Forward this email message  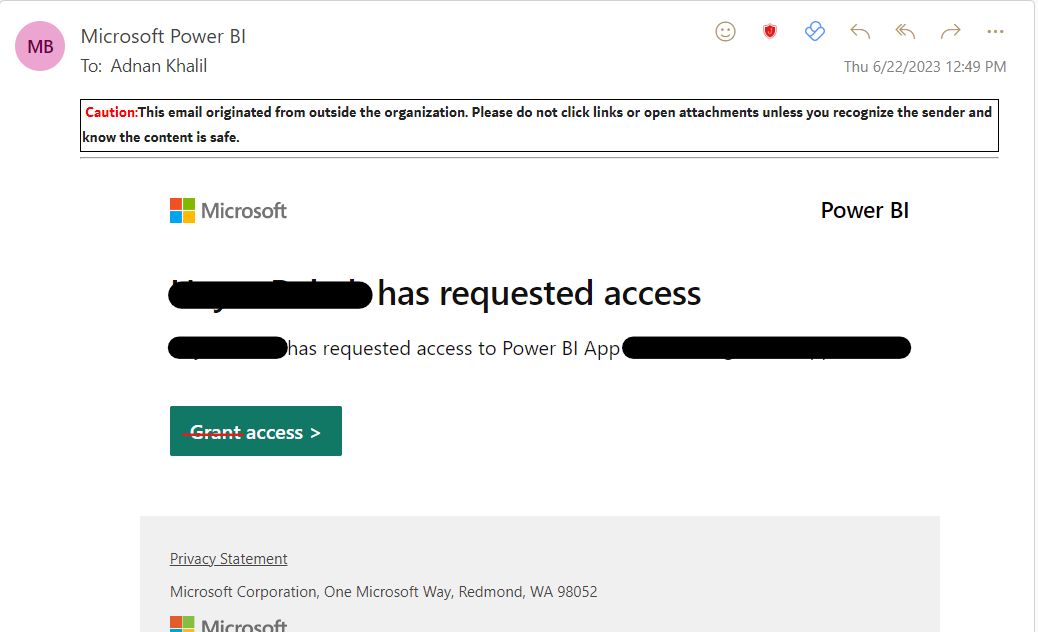pos(950,32)
